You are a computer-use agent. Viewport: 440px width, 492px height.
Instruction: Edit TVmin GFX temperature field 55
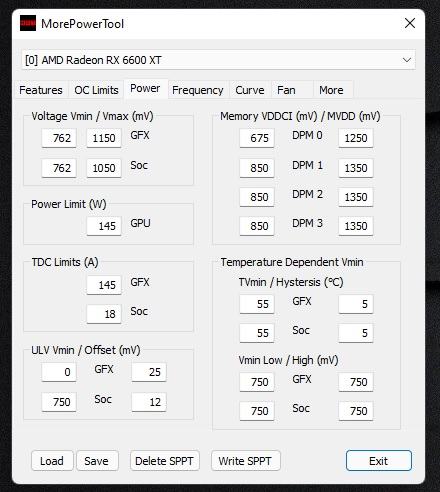pos(257,304)
